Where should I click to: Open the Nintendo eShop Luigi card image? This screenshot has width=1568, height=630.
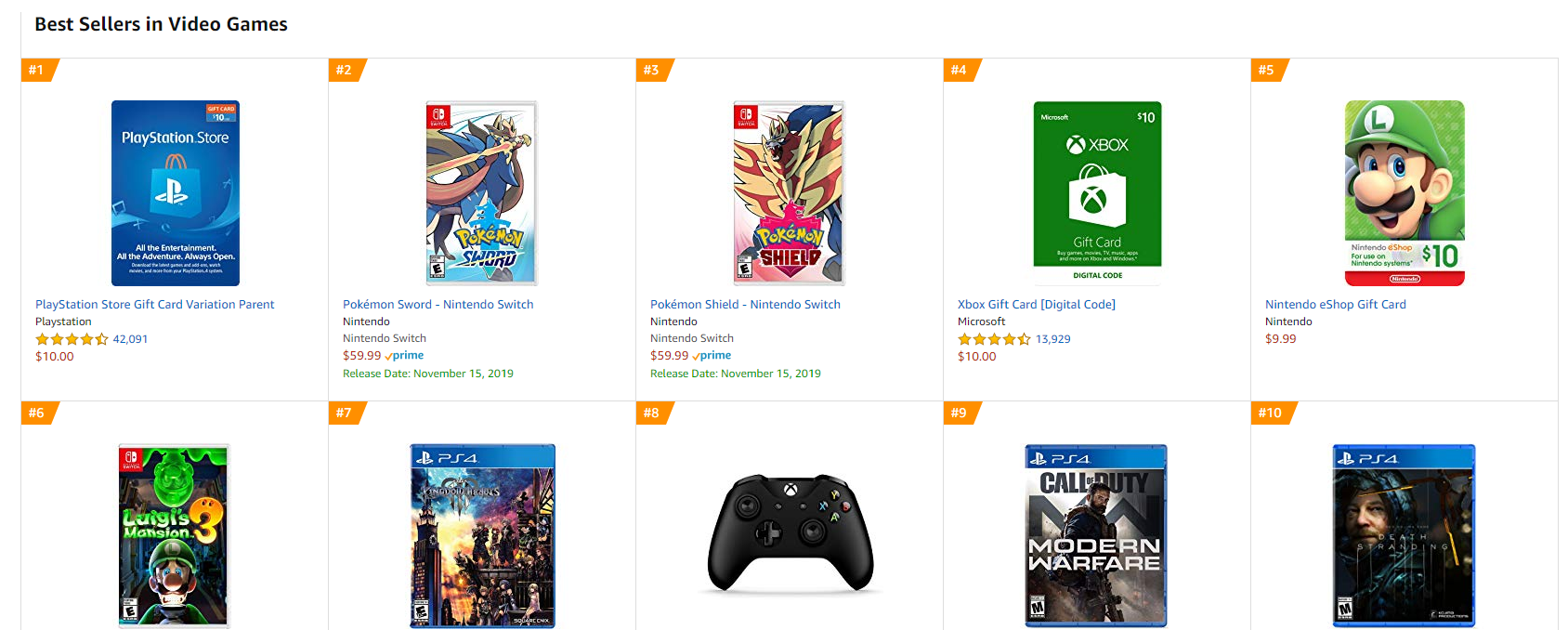(1405, 193)
